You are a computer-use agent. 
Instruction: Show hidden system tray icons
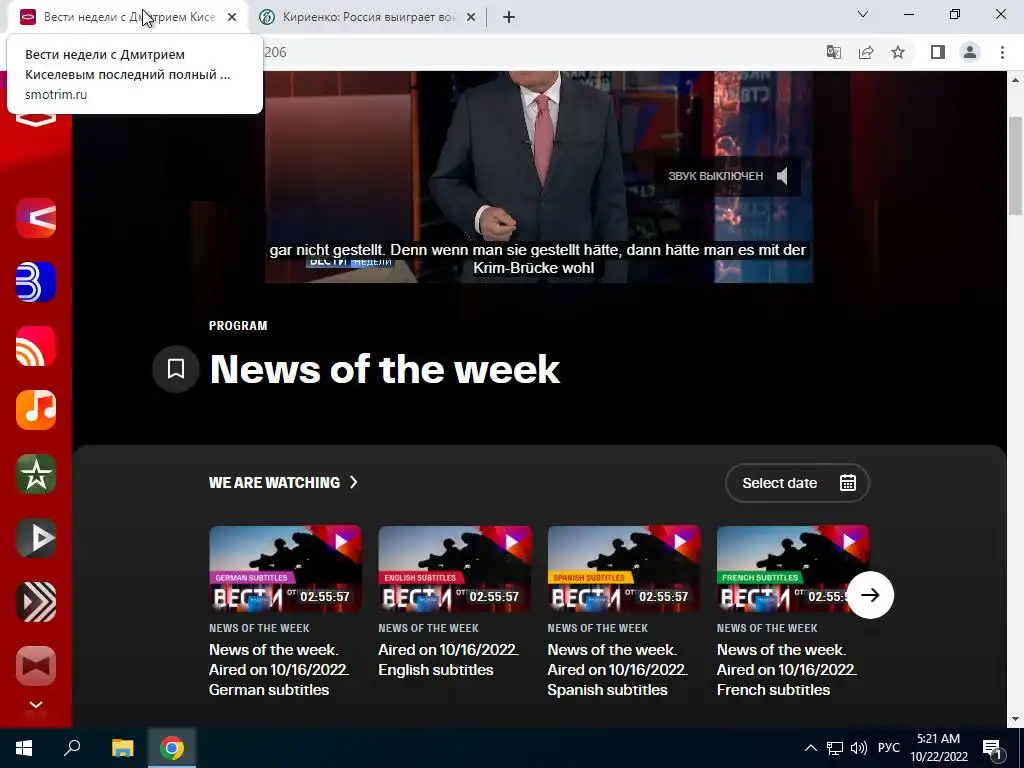tap(810, 748)
